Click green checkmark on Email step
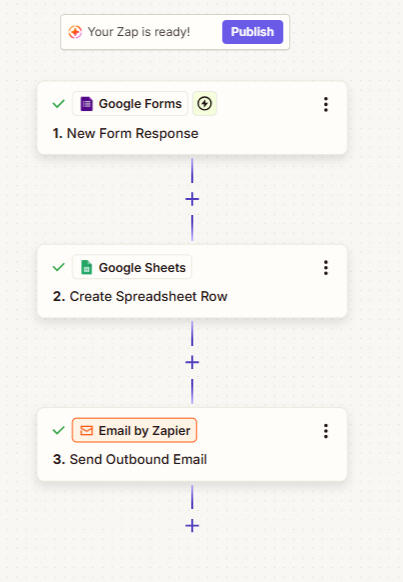 (x=59, y=431)
